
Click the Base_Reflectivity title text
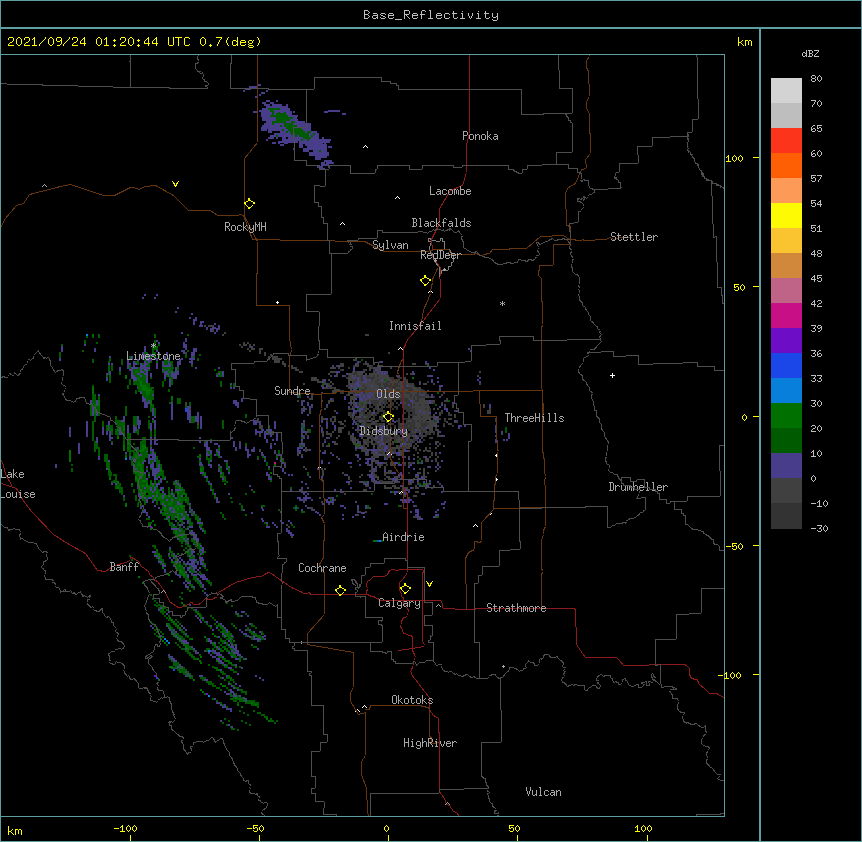tap(431, 15)
